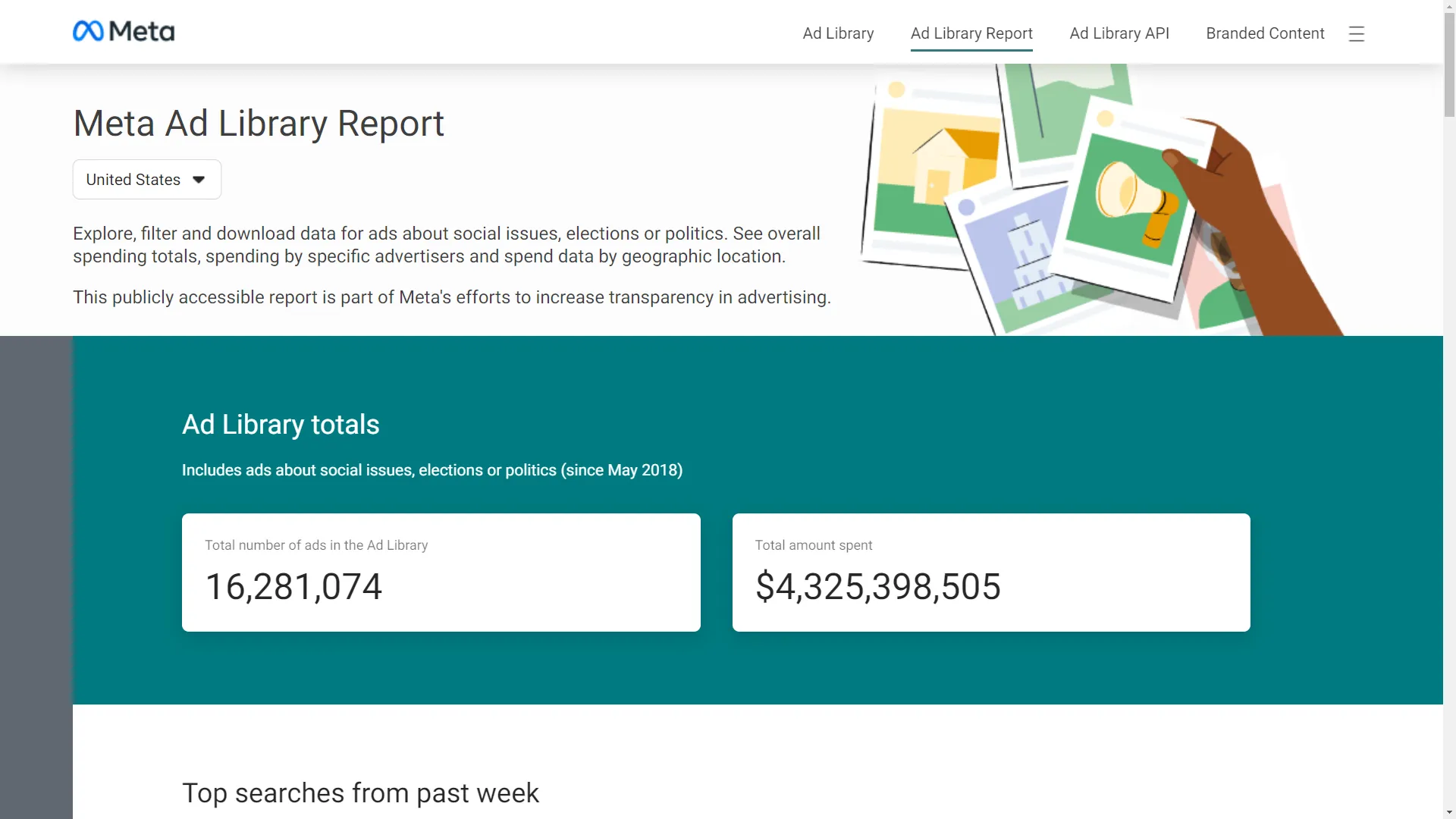Click the vertical scrollbar thumb

1449,65
